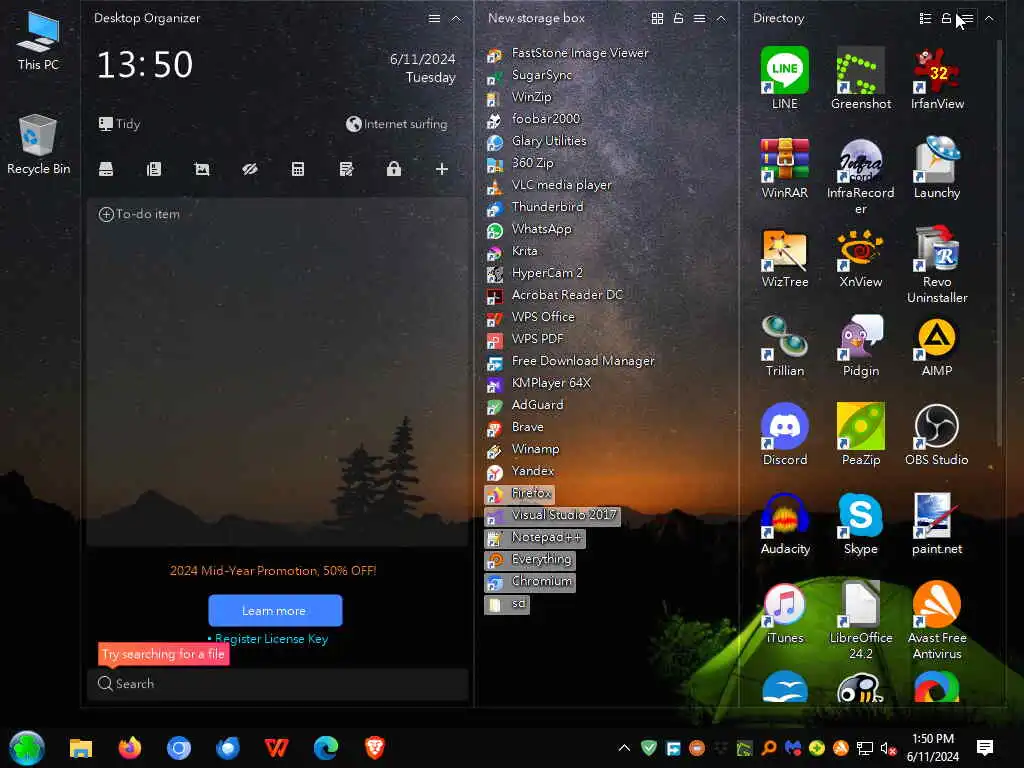Click the lock icon in Desktop Organizer toolbar

(394, 169)
